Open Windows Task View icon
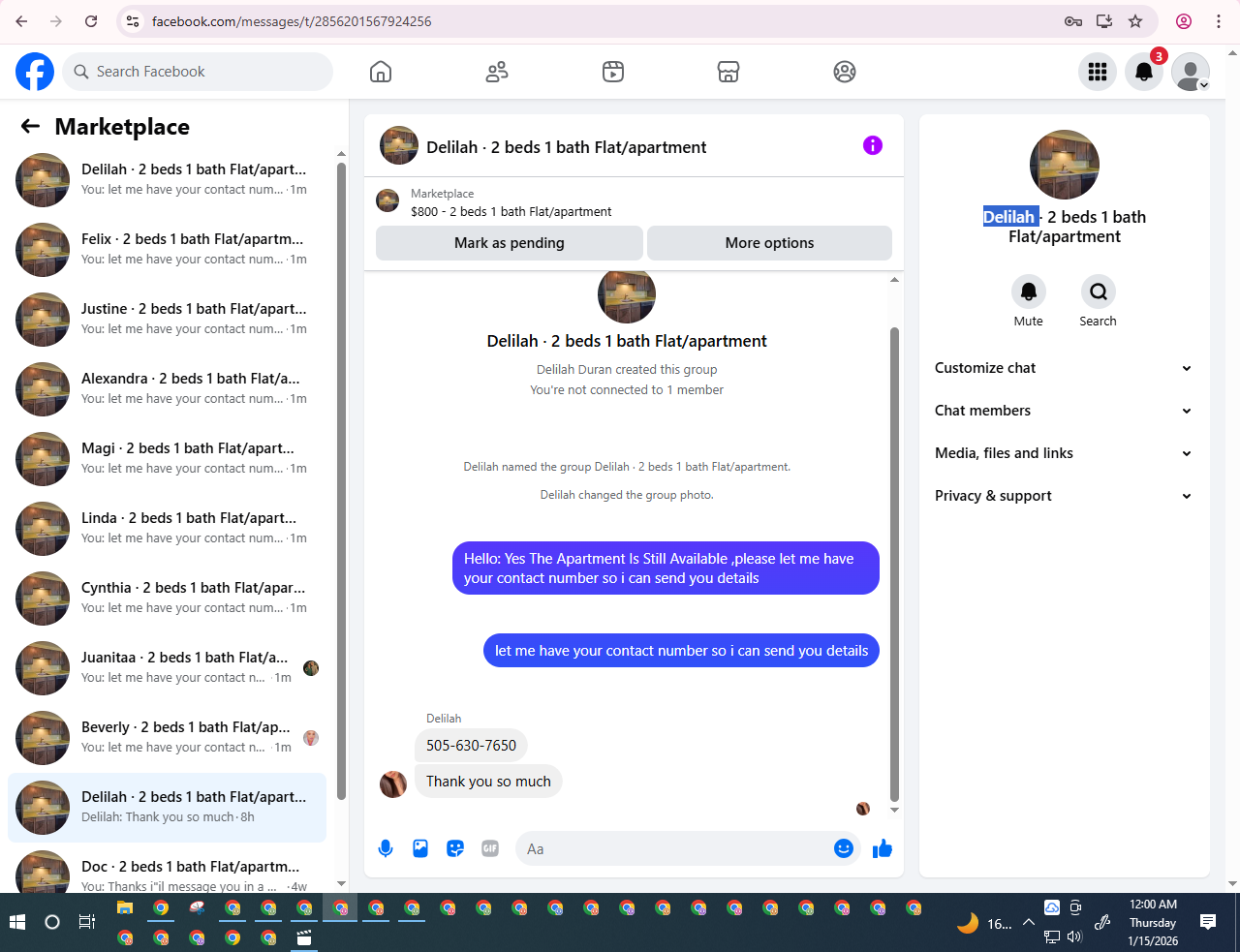1240x952 pixels. click(86, 922)
